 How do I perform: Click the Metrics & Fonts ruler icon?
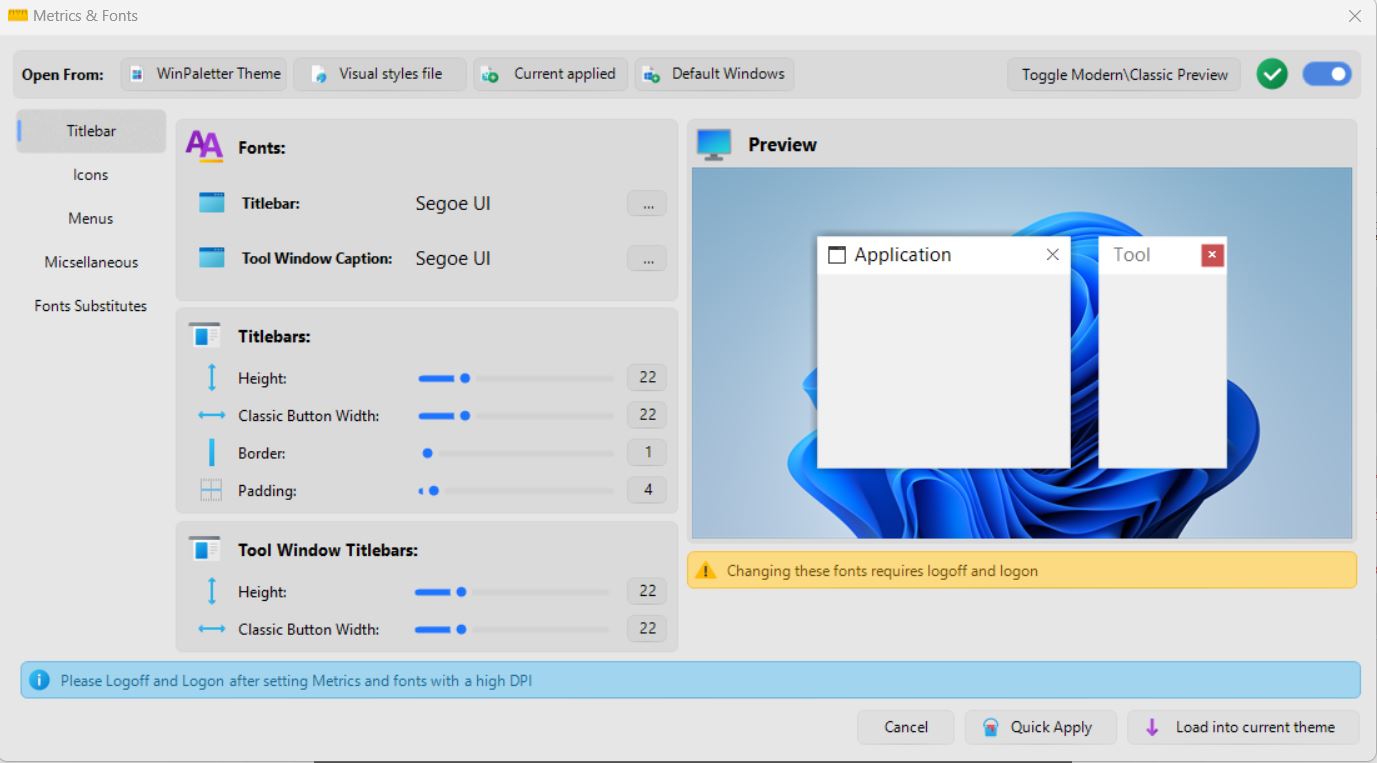coord(17,15)
